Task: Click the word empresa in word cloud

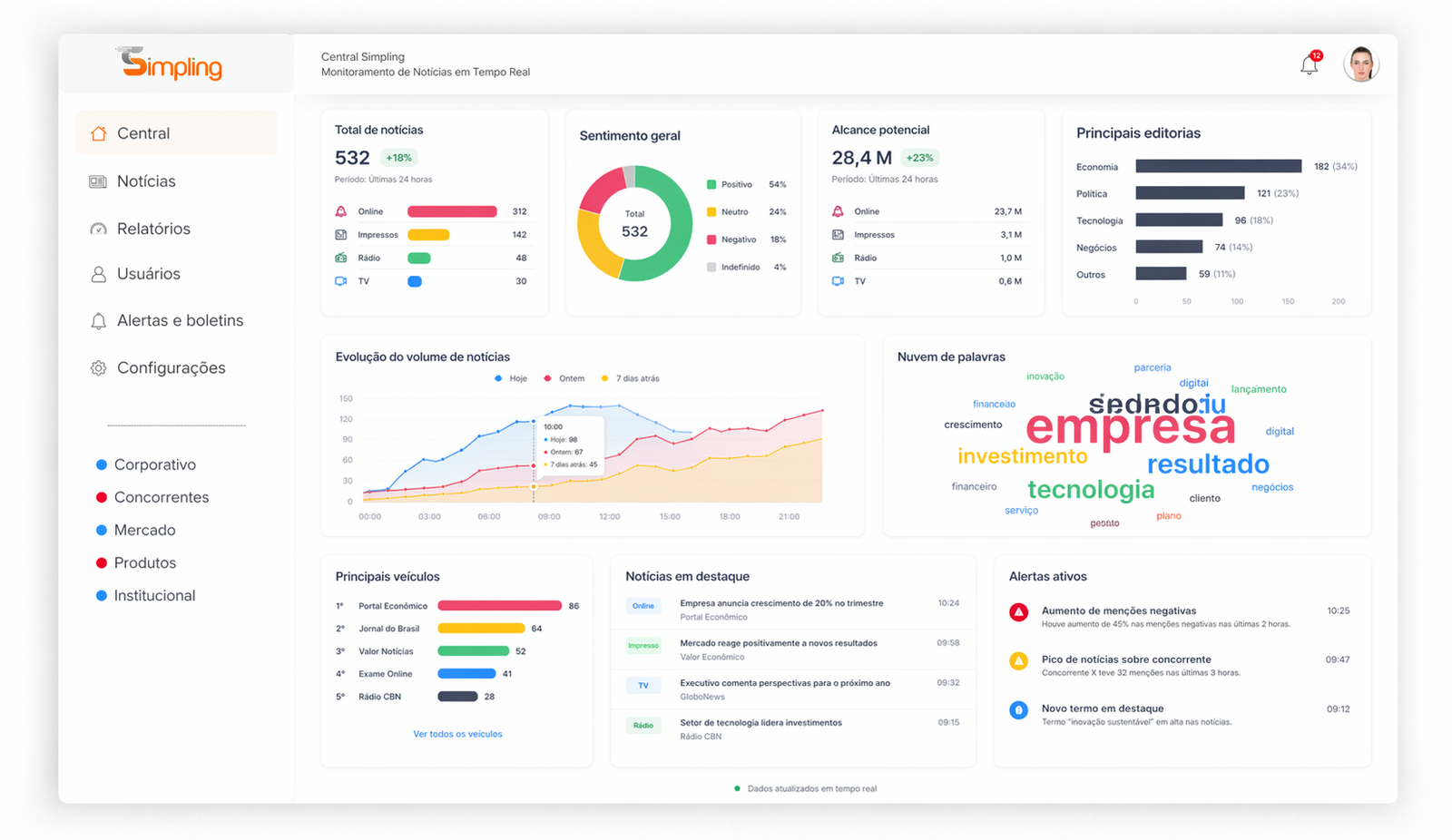Action: point(1131,426)
